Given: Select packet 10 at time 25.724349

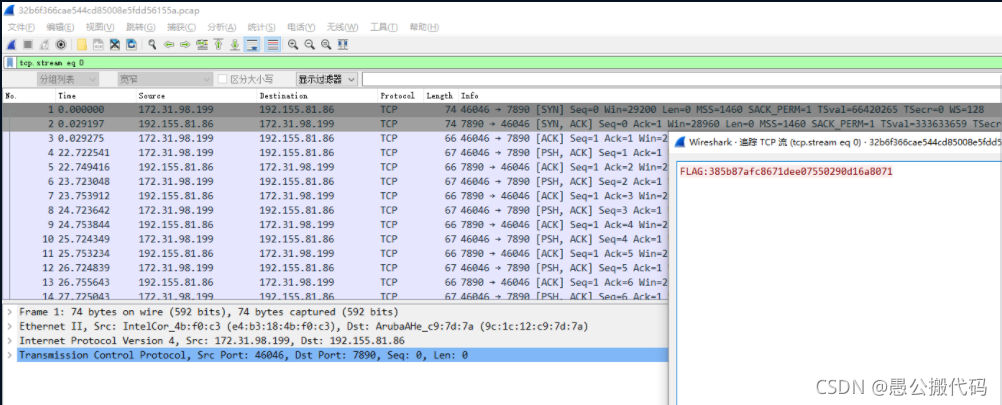Looking at the screenshot, I should [335, 238].
